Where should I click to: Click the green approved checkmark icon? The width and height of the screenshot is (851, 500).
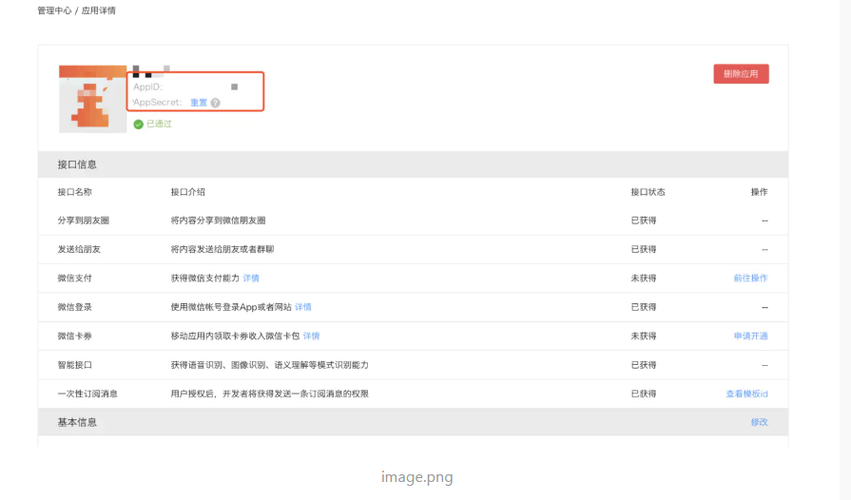138,124
